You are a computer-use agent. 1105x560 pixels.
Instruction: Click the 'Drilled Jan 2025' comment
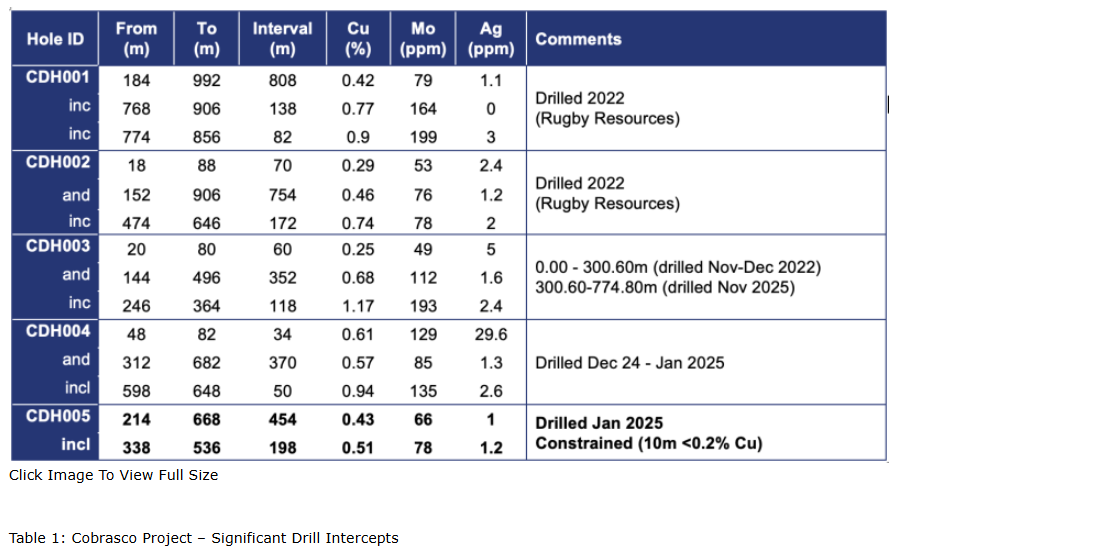(599, 423)
